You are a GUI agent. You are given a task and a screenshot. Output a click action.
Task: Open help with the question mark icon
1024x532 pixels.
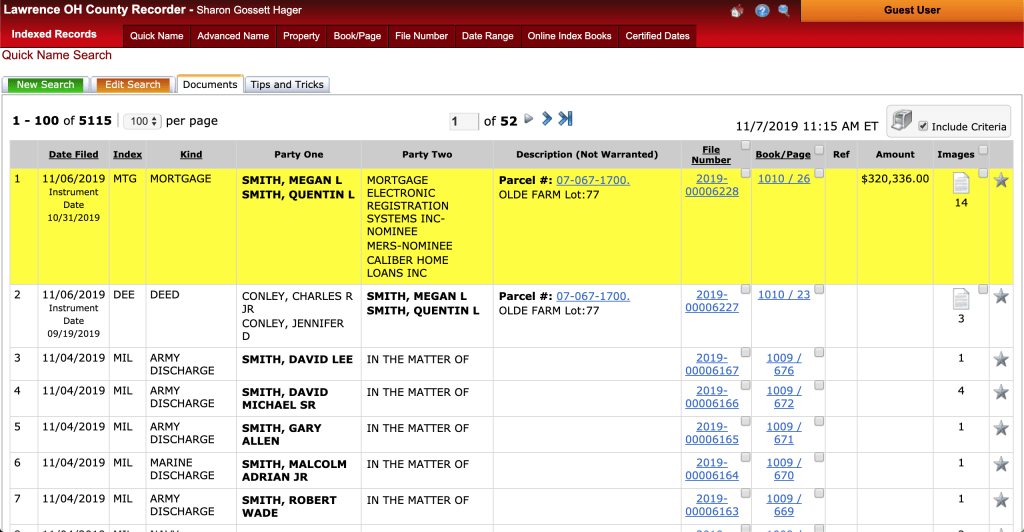coord(761,10)
